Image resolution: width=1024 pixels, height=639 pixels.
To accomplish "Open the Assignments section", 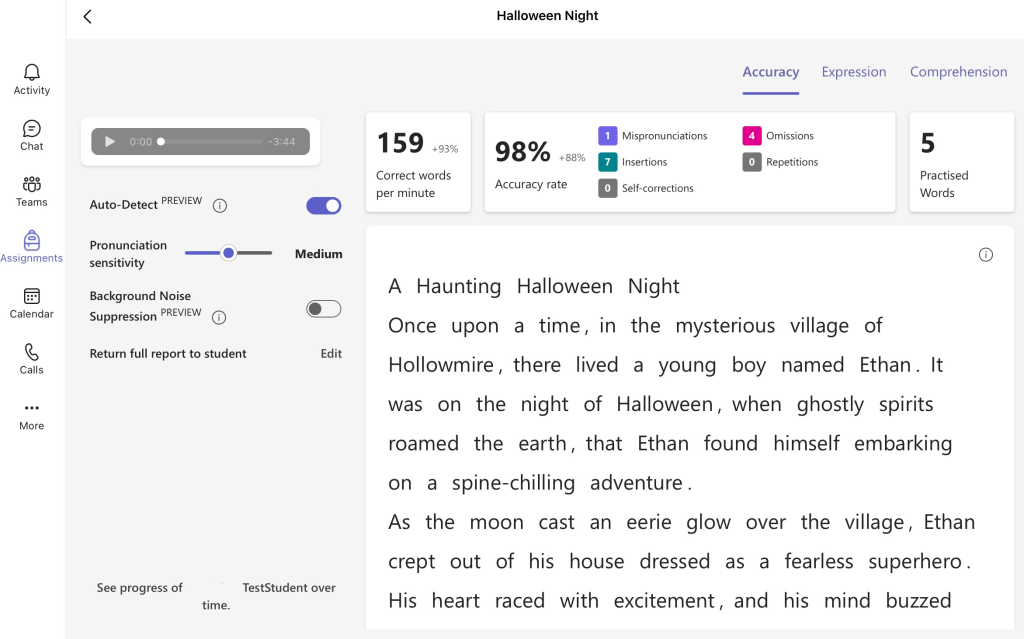I will 32,246.
